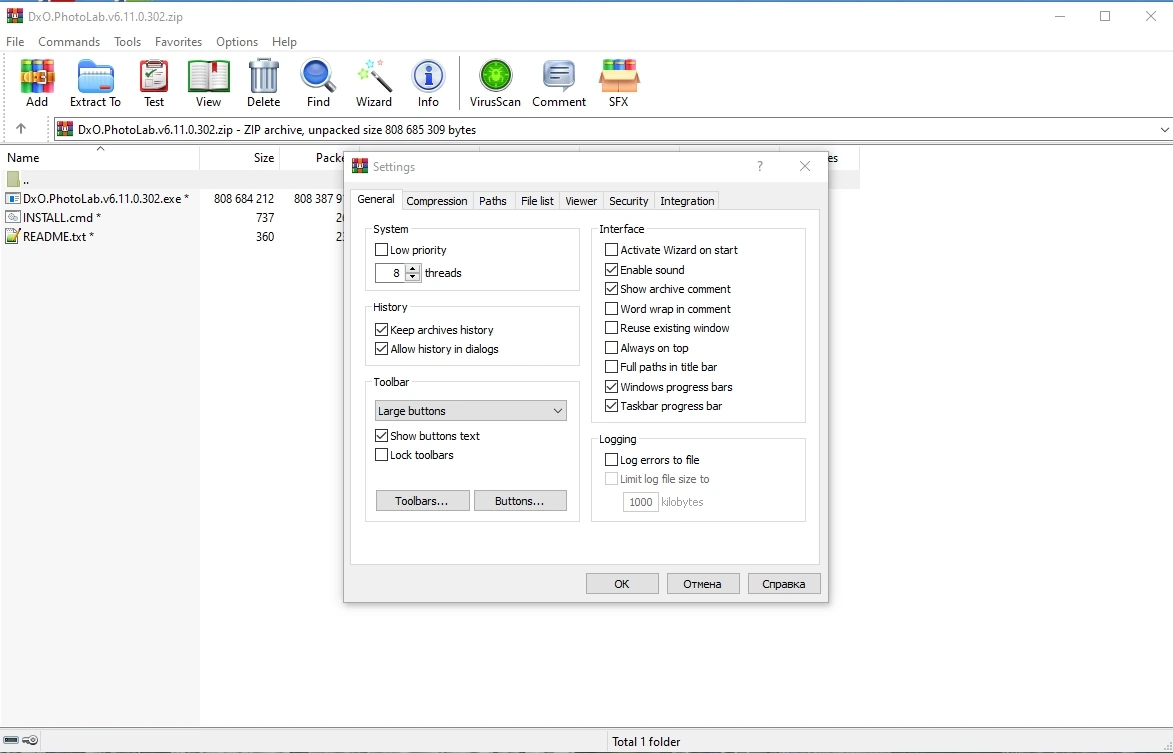
Task: Click the Buttons... button
Action: tap(520, 500)
